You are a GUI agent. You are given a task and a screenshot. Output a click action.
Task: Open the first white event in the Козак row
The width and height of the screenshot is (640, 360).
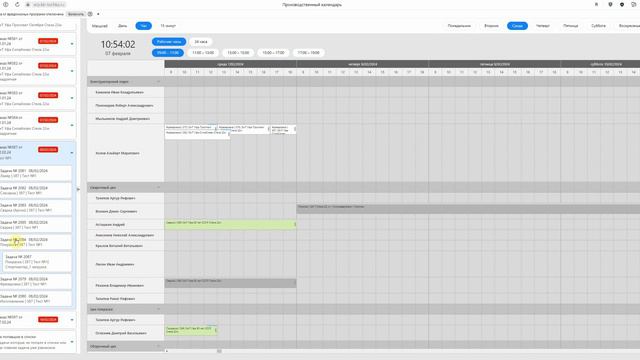[x=191, y=127]
